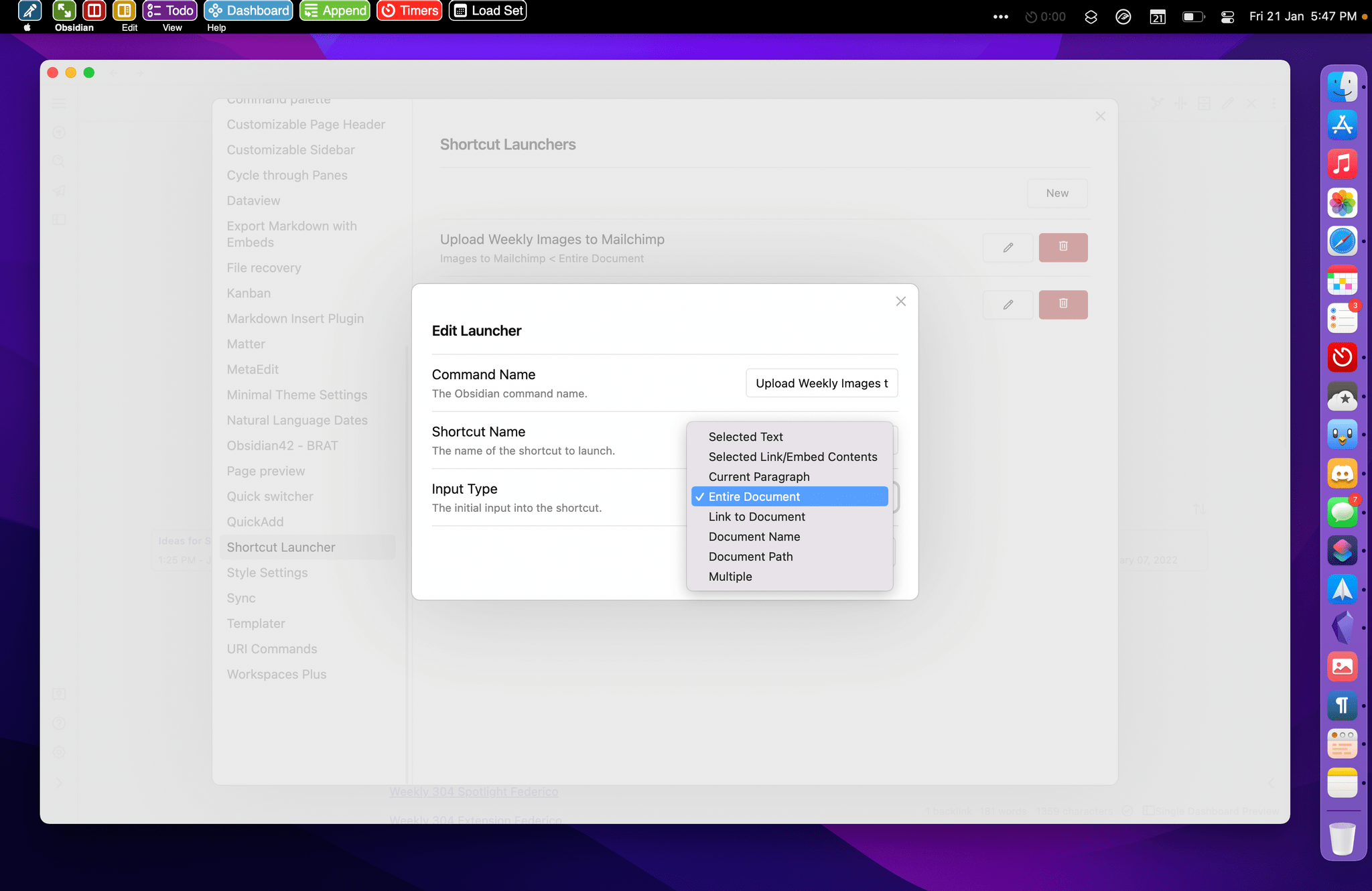Viewport: 1372px width, 891px height.
Task: Open Tweetbot from the Dock
Action: (1343, 435)
